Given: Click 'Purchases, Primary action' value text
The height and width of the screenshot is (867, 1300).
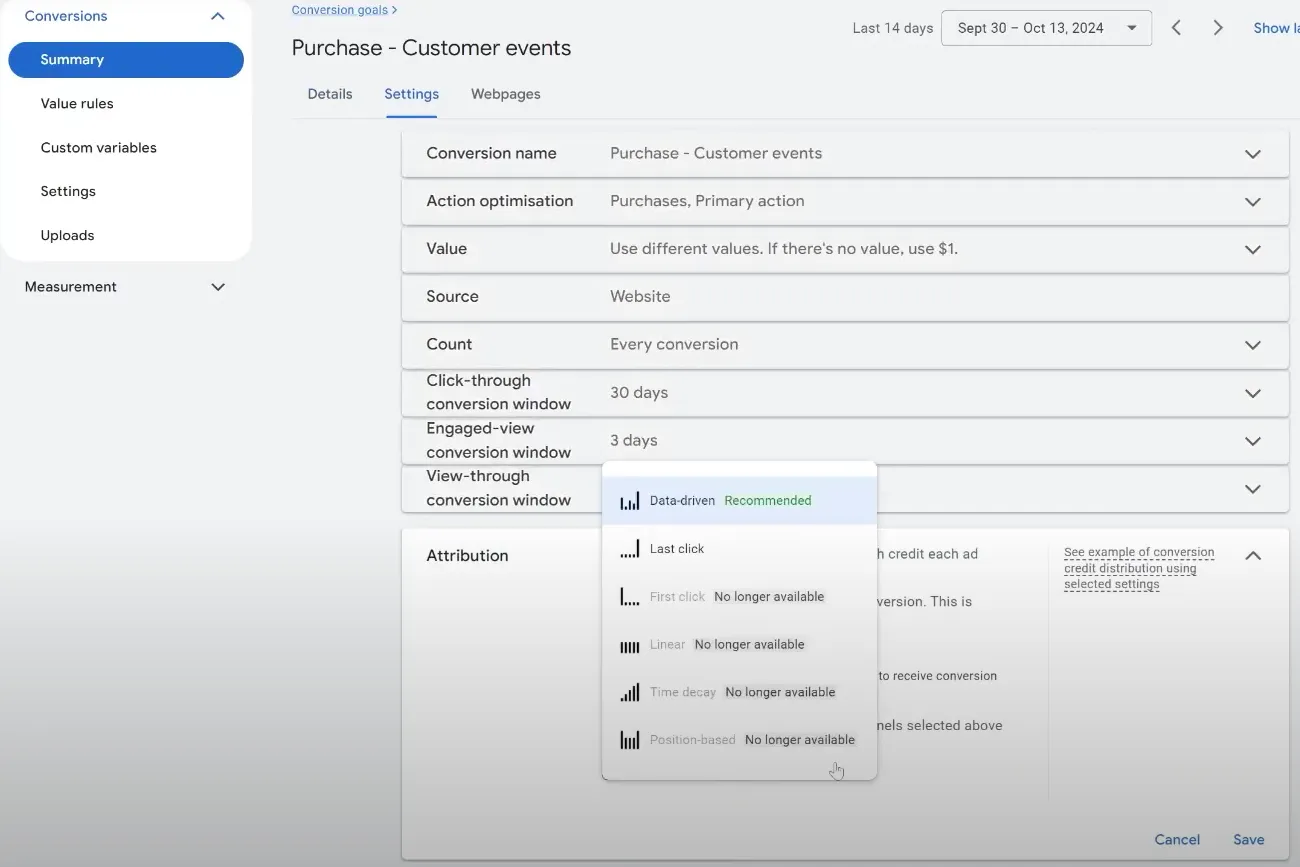Looking at the screenshot, I should [707, 202].
